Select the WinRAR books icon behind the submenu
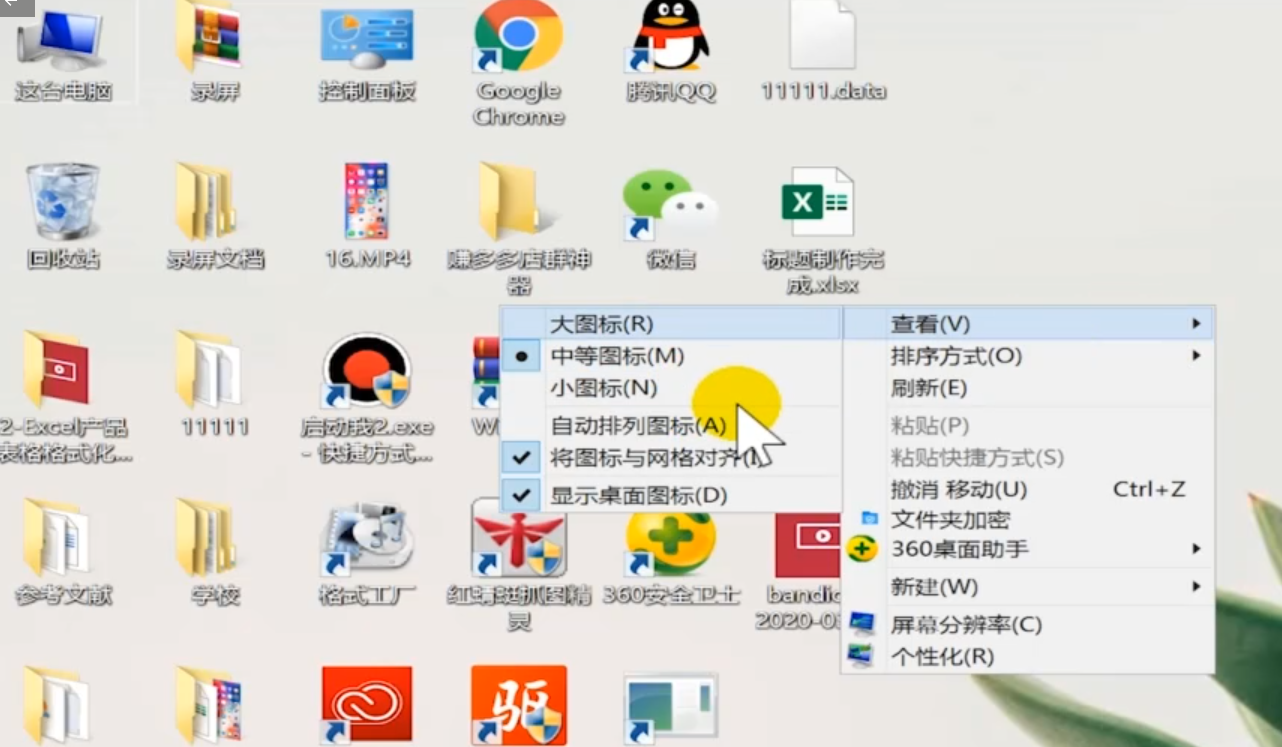This screenshot has width=1282, height=747. pos(485,372)
